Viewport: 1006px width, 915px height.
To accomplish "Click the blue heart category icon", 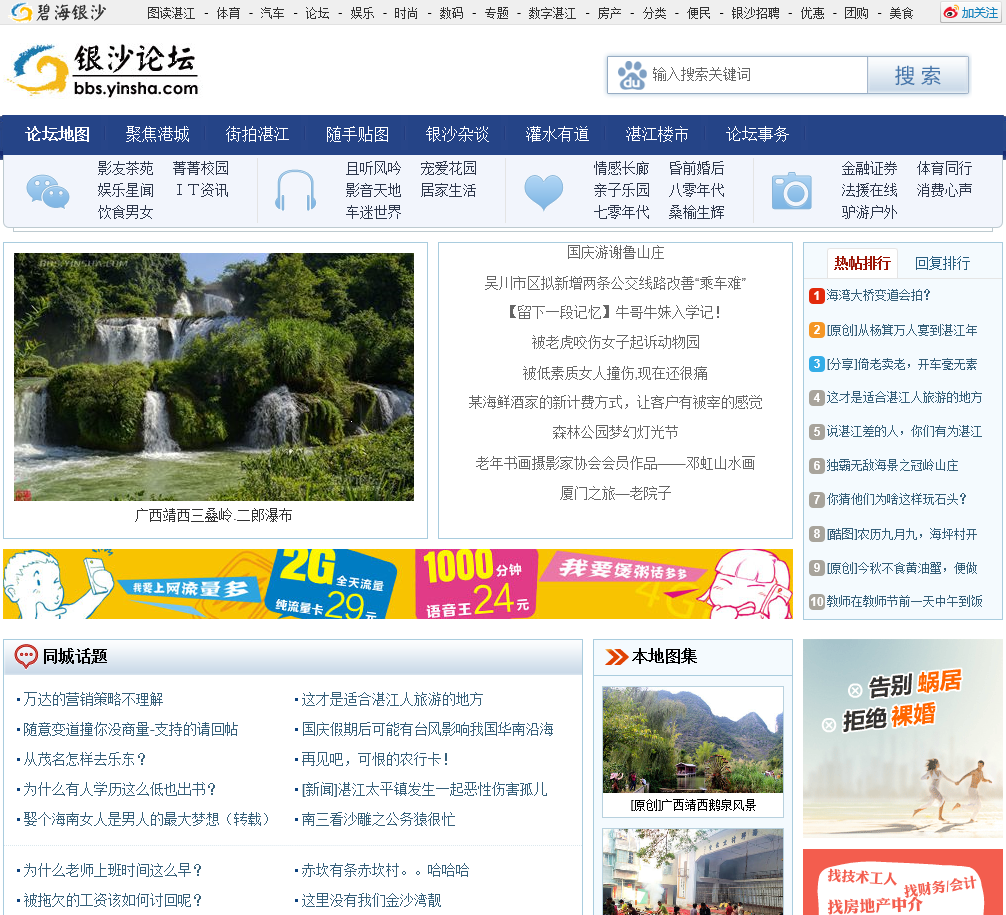I will pyautogui.click(x=543, y=192).
